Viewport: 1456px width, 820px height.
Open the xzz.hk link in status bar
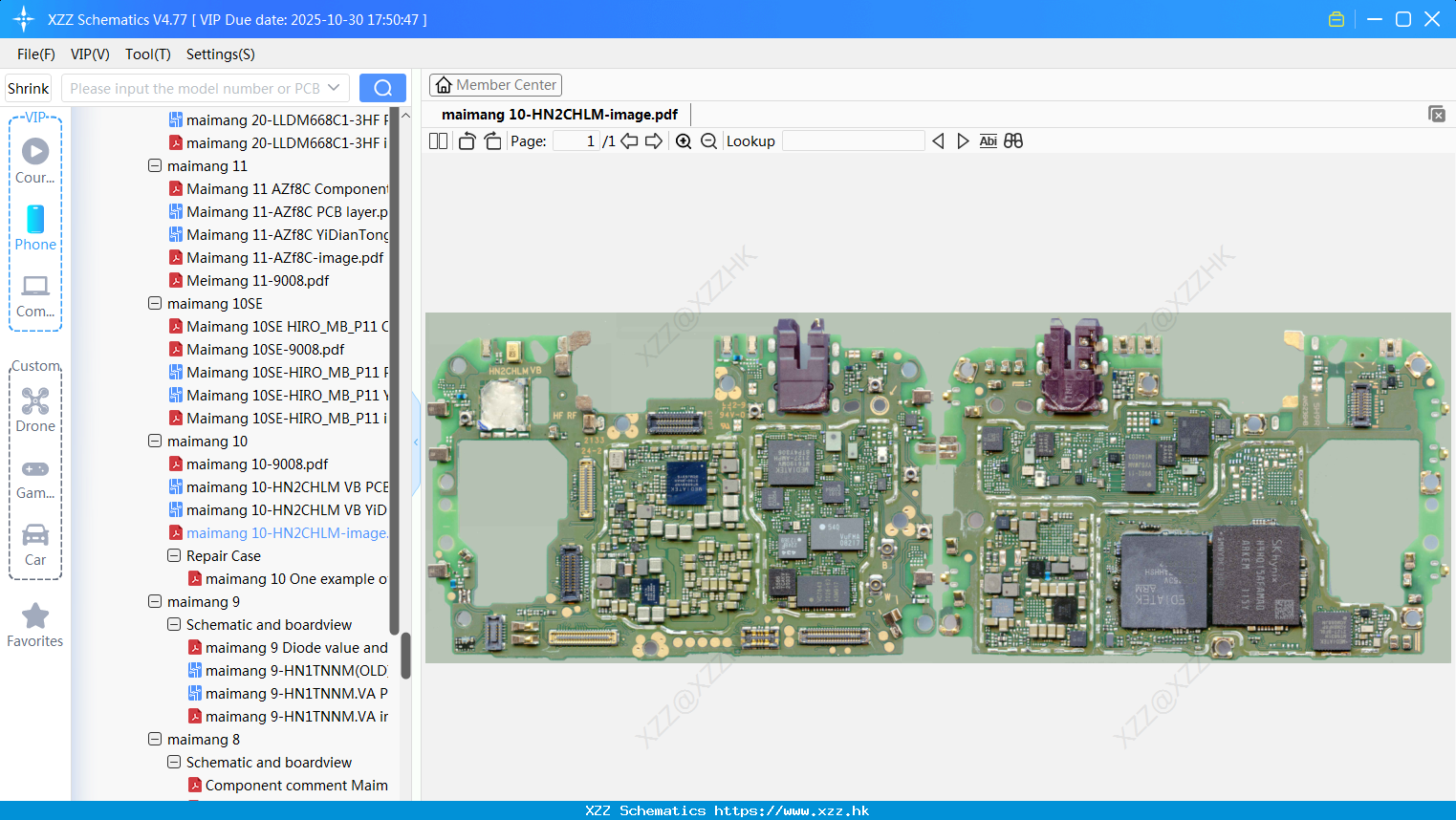coord(792,810)
